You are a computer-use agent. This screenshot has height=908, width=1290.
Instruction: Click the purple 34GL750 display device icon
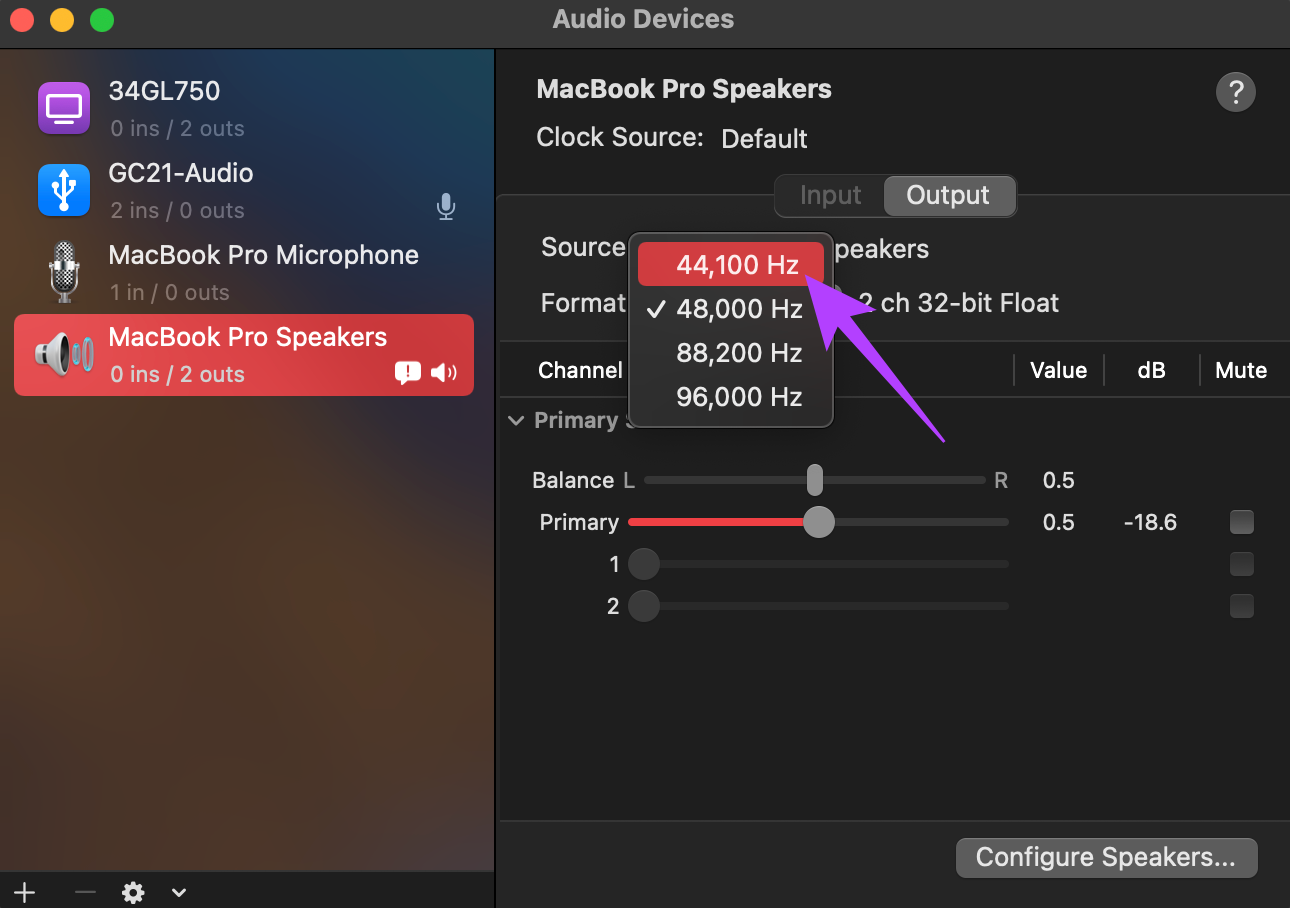click(x=64, y=107)
